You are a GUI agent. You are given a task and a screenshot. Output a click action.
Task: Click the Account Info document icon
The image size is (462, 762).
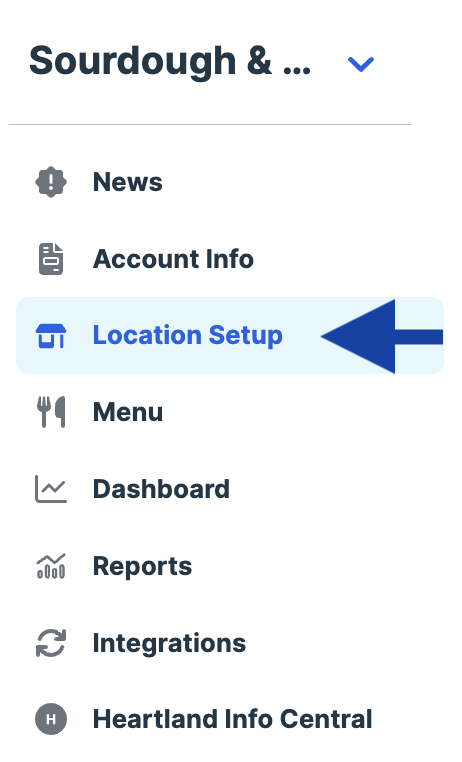tap(51, 259)
